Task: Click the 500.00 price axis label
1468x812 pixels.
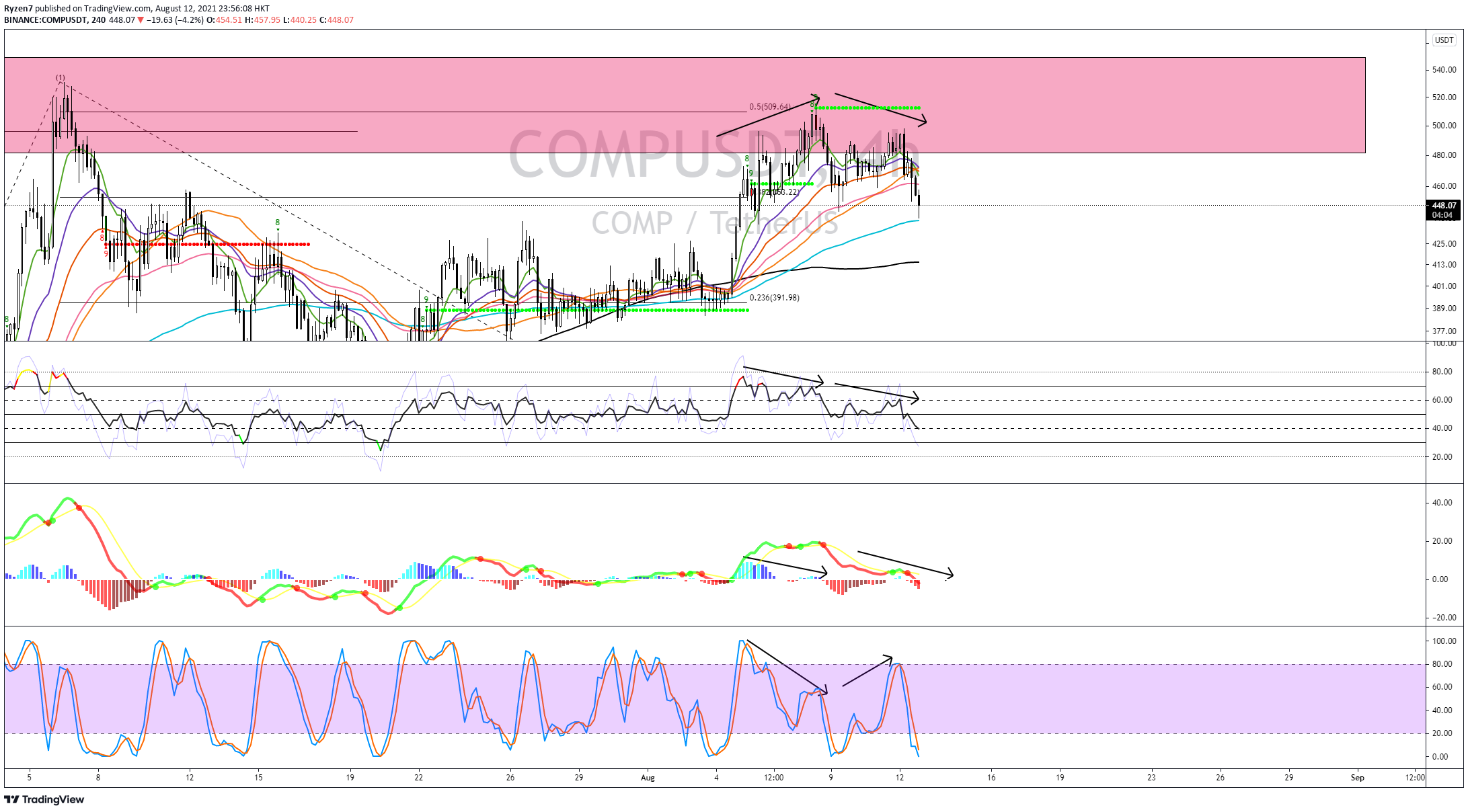Action: coord(1444,126)
